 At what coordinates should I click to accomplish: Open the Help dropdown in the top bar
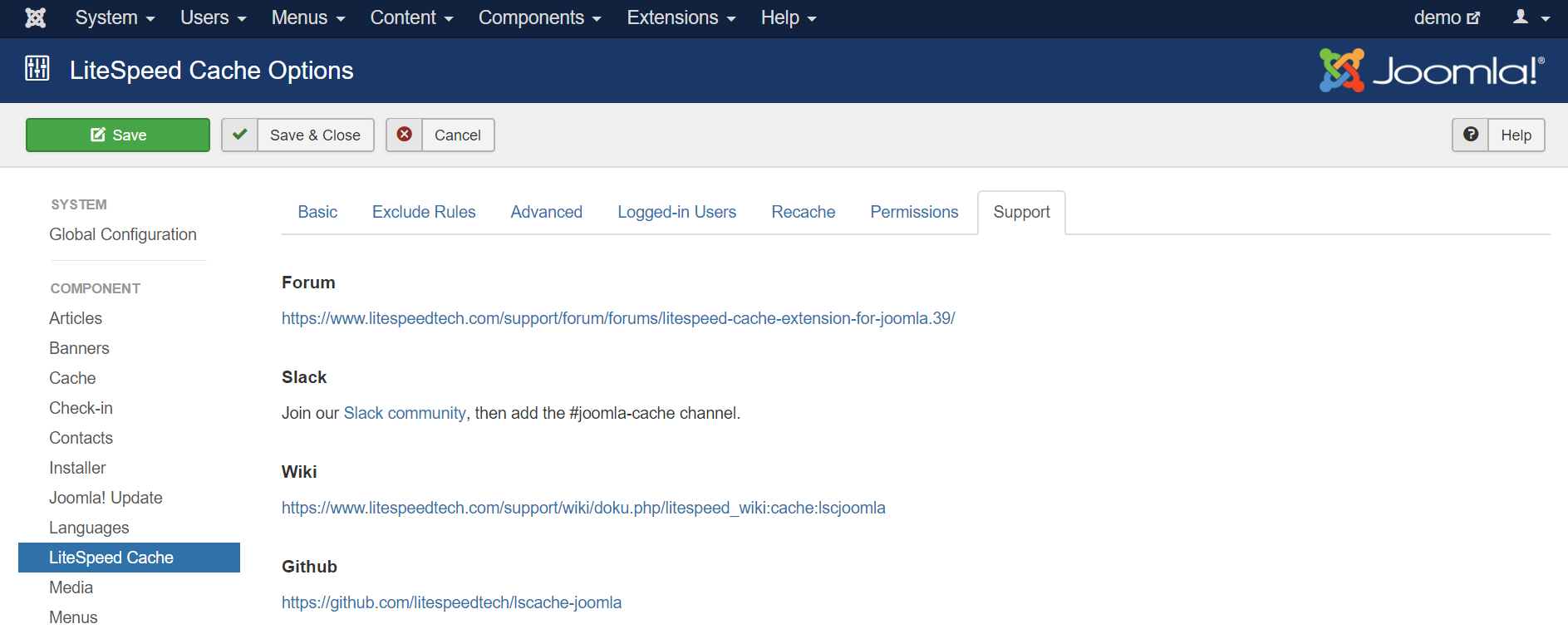coord(789,17)
